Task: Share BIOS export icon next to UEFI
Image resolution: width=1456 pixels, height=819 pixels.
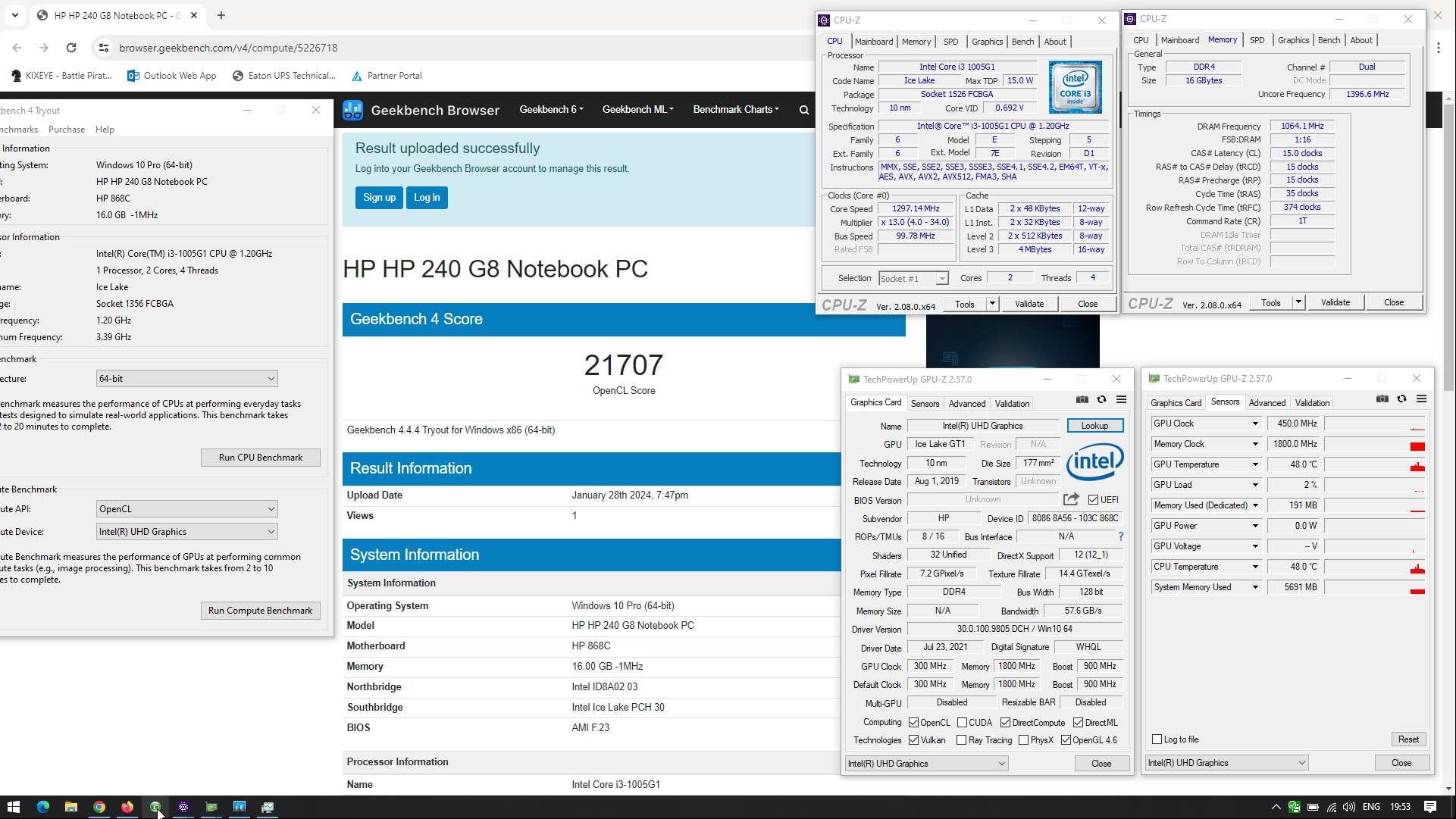Action: pyautogui.click(x=1071, y=499)
